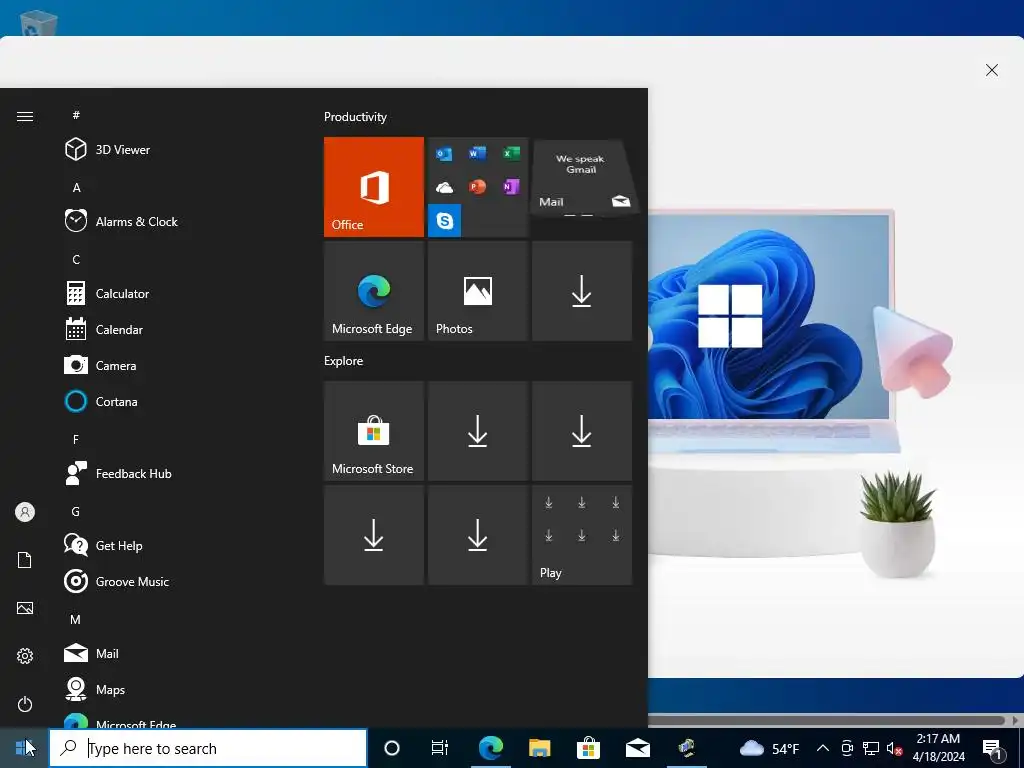Image resolution: width=1024 pixels, height=768 pixels.
Task: Click the pending download tile beside Photos
Action: pyautogui.click(x=582, y=291)
